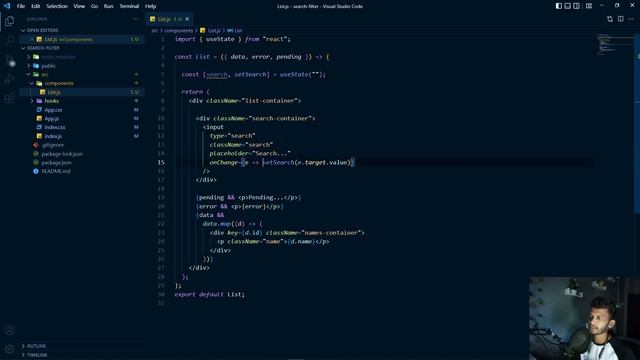Open the index.js file

click(53, 136)
